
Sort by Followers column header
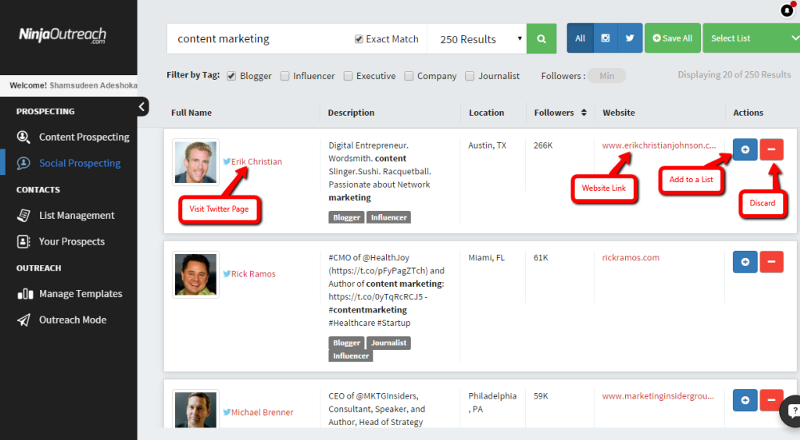click(x=560, y=113)
